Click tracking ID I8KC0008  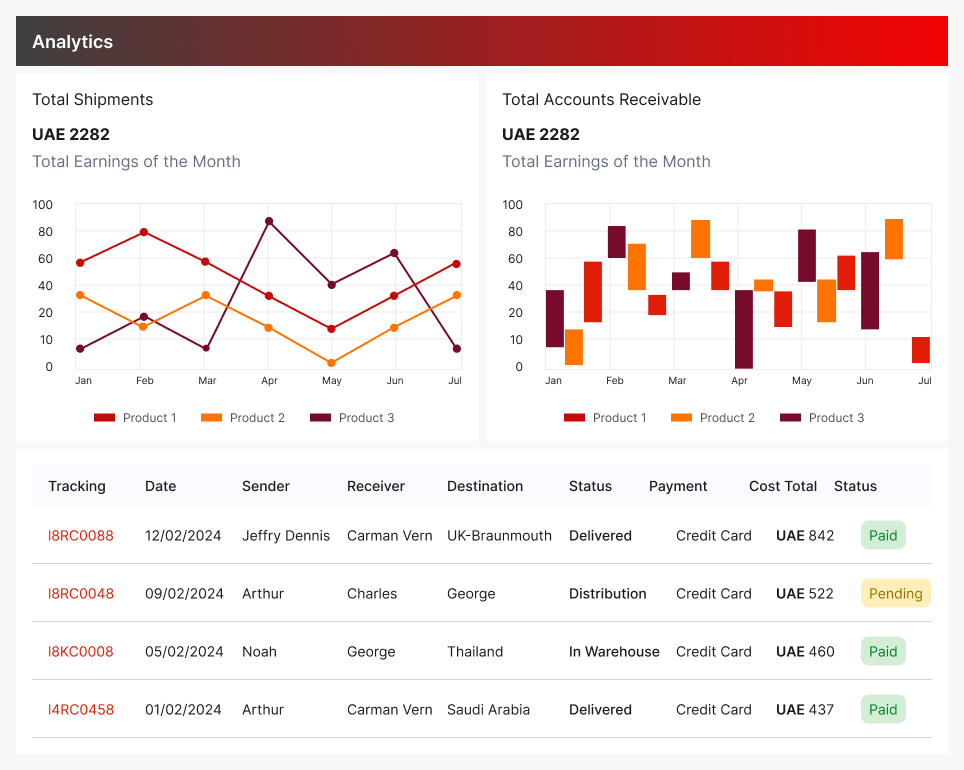tap(81, 652)
